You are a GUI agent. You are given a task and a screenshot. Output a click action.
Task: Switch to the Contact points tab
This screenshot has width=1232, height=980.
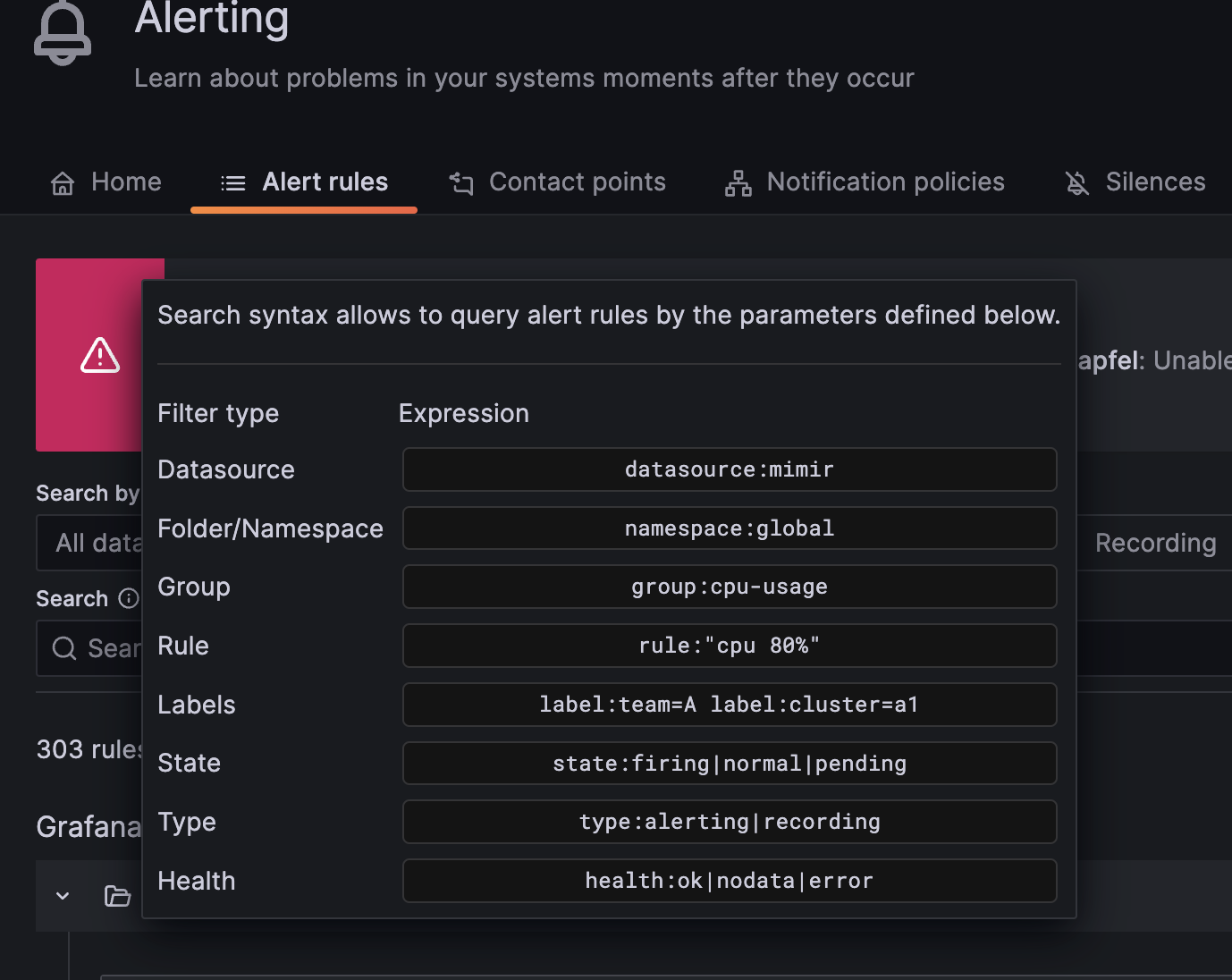[x=558, y=182]
